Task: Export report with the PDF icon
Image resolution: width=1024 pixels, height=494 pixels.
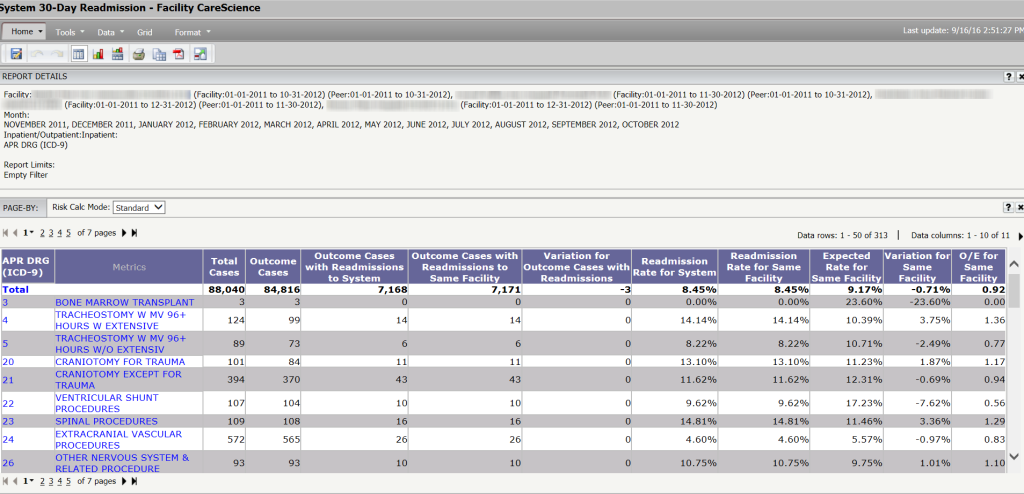Action: pyautogui.click(x=179, y=54)
